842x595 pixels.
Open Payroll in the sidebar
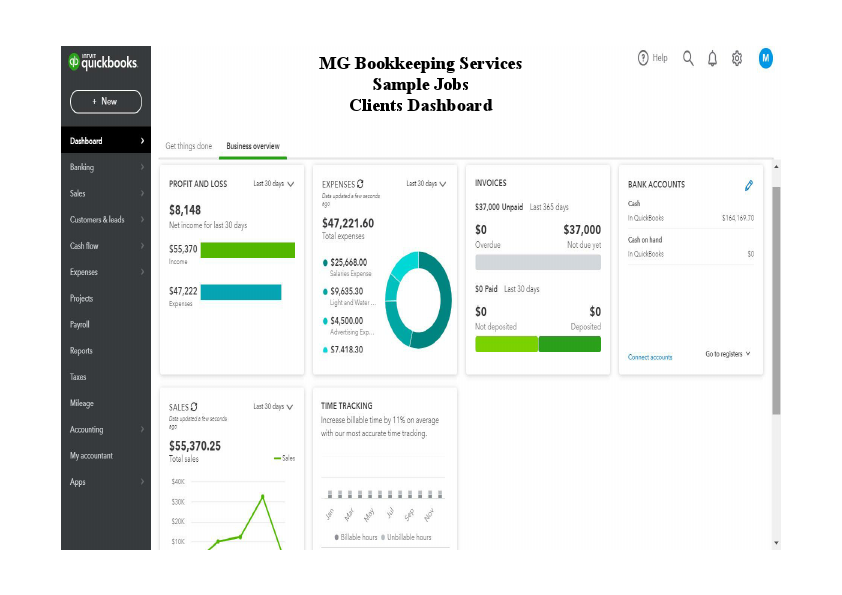(x=106, y=324)
